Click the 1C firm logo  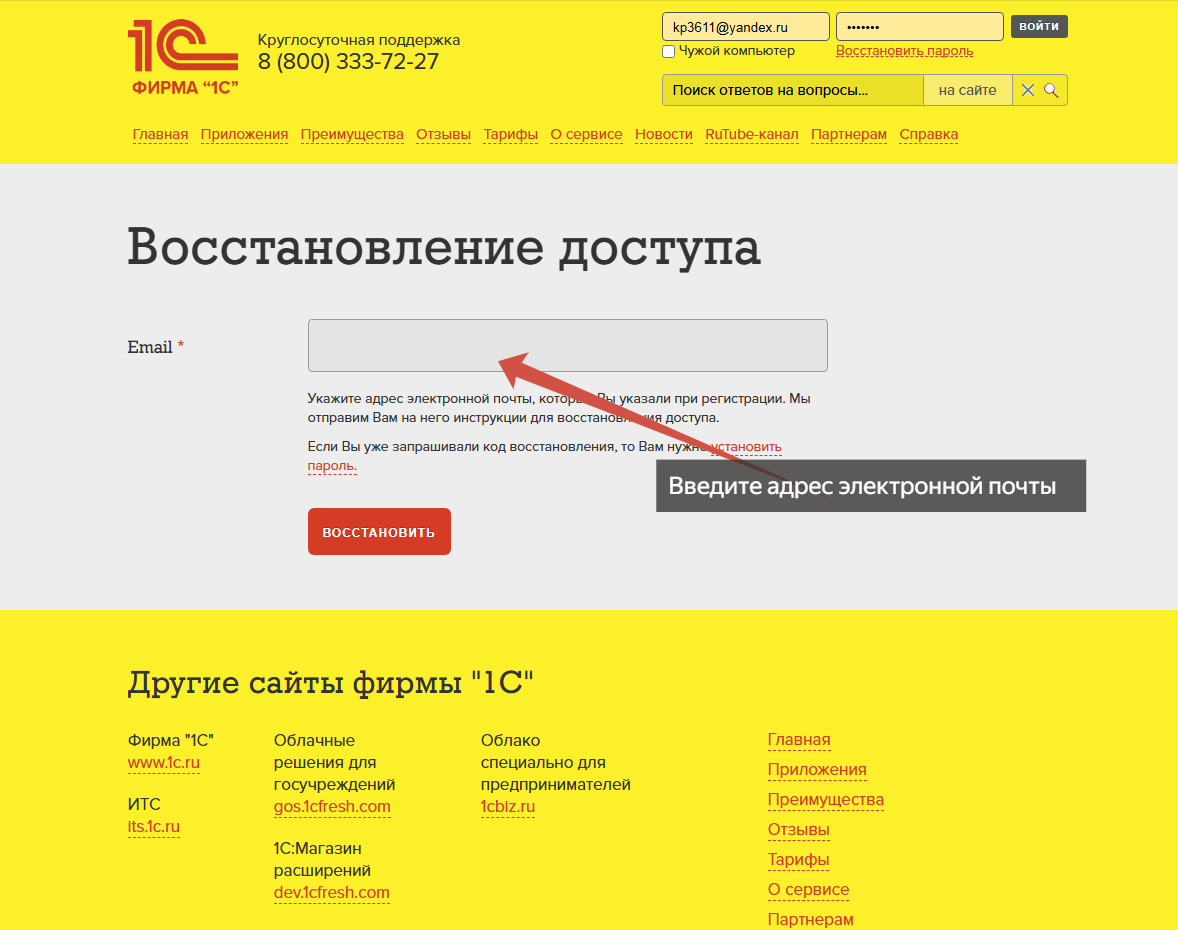183,57
